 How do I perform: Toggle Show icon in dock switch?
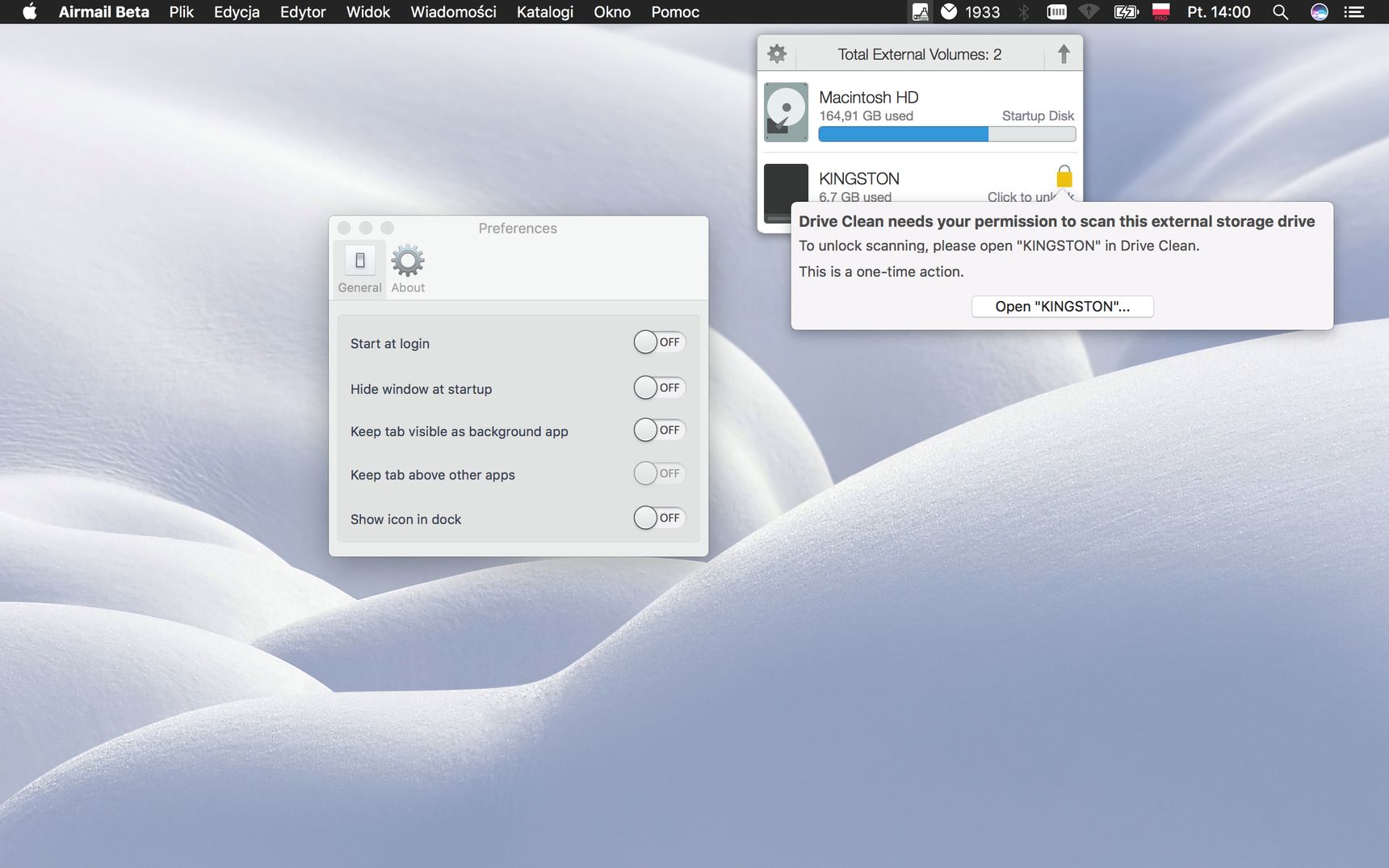(660, 518)
